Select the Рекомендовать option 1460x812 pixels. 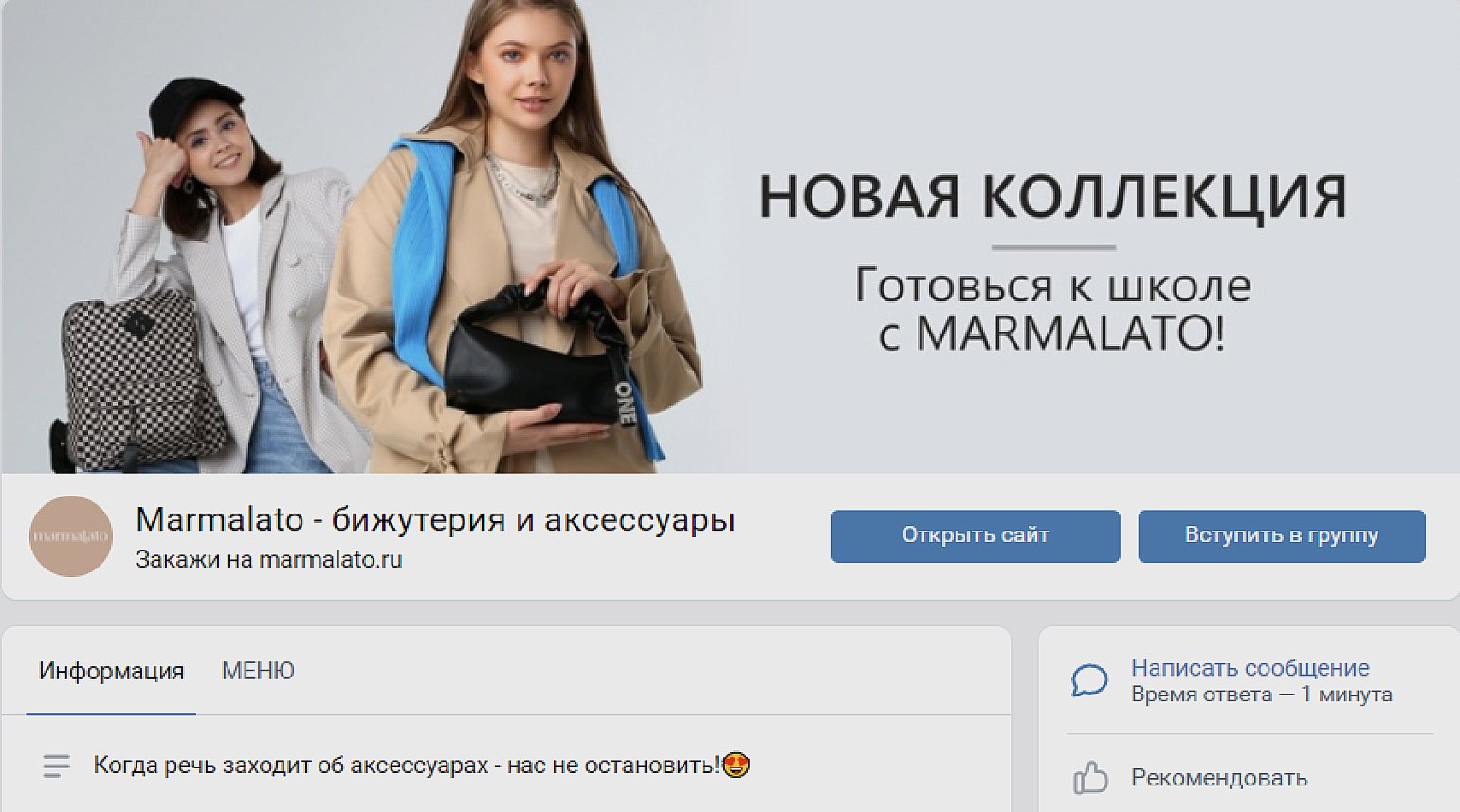[1219, 778]
